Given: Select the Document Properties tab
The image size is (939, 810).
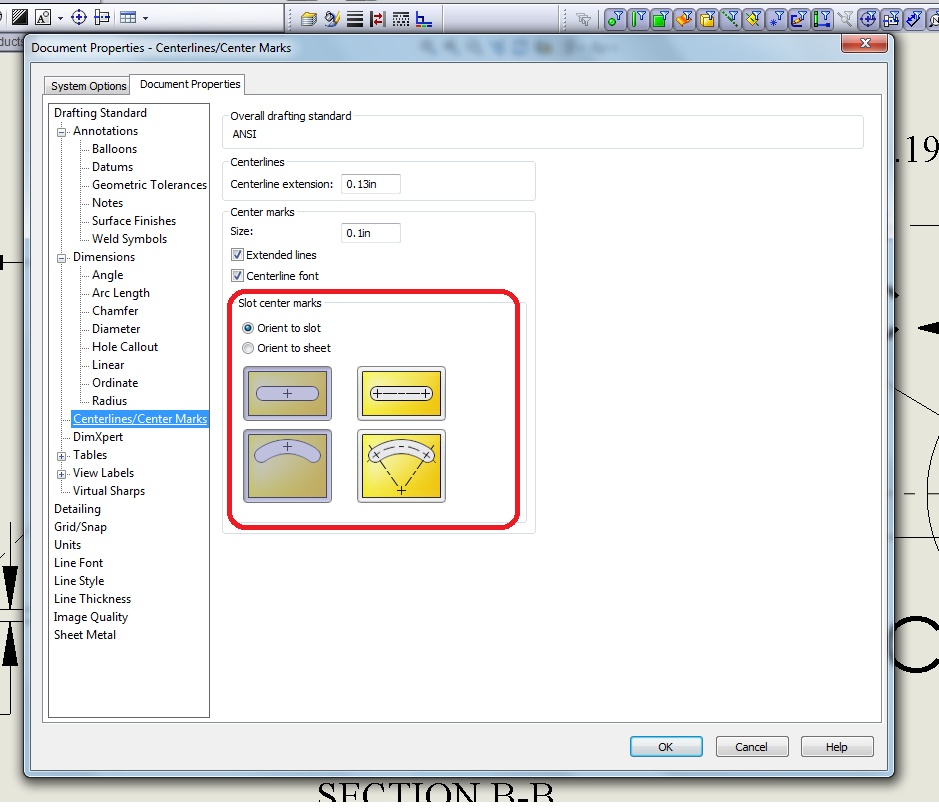Looking at the screenshot, I should coord(190,84).
